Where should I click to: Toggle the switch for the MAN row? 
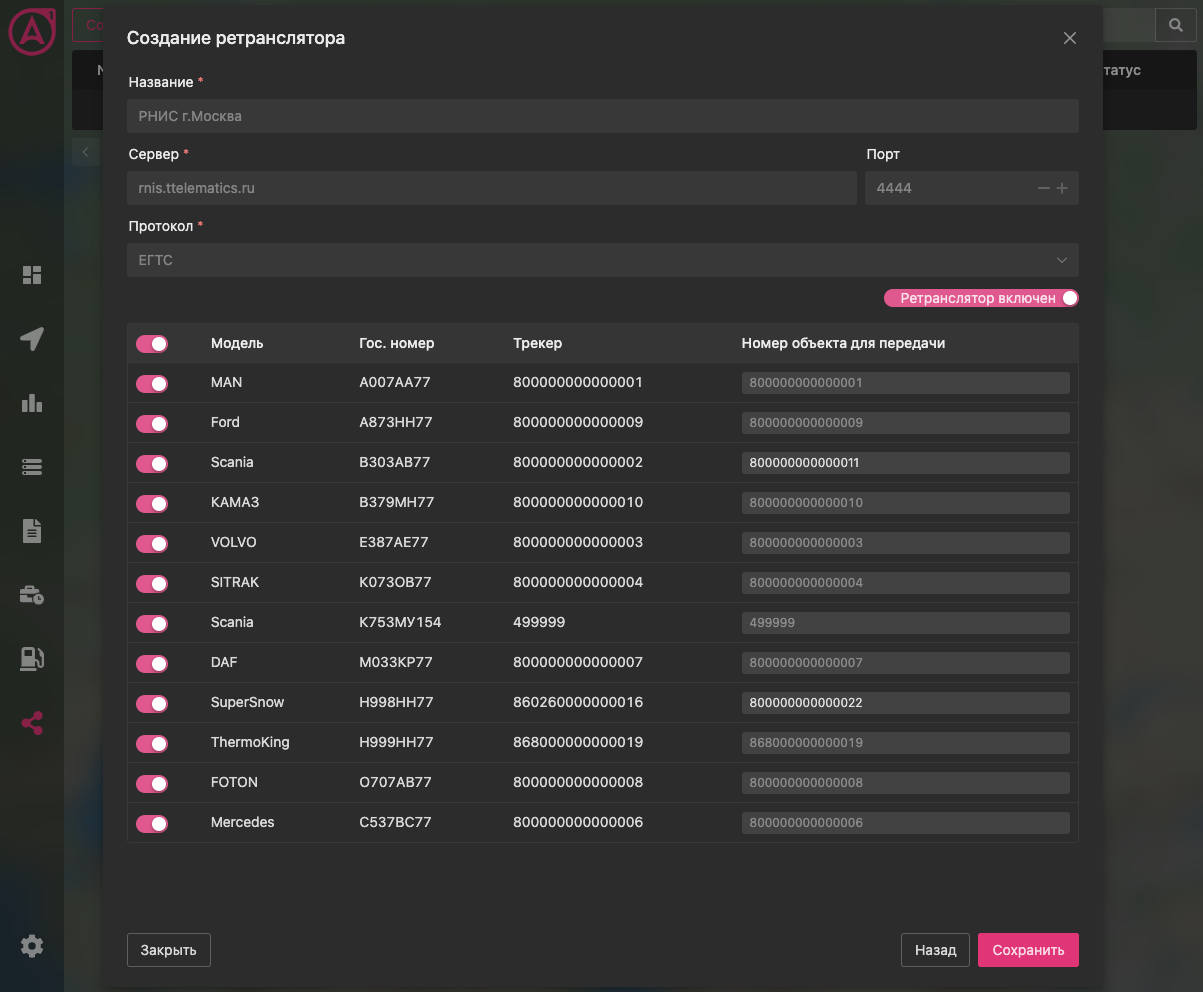152,384
